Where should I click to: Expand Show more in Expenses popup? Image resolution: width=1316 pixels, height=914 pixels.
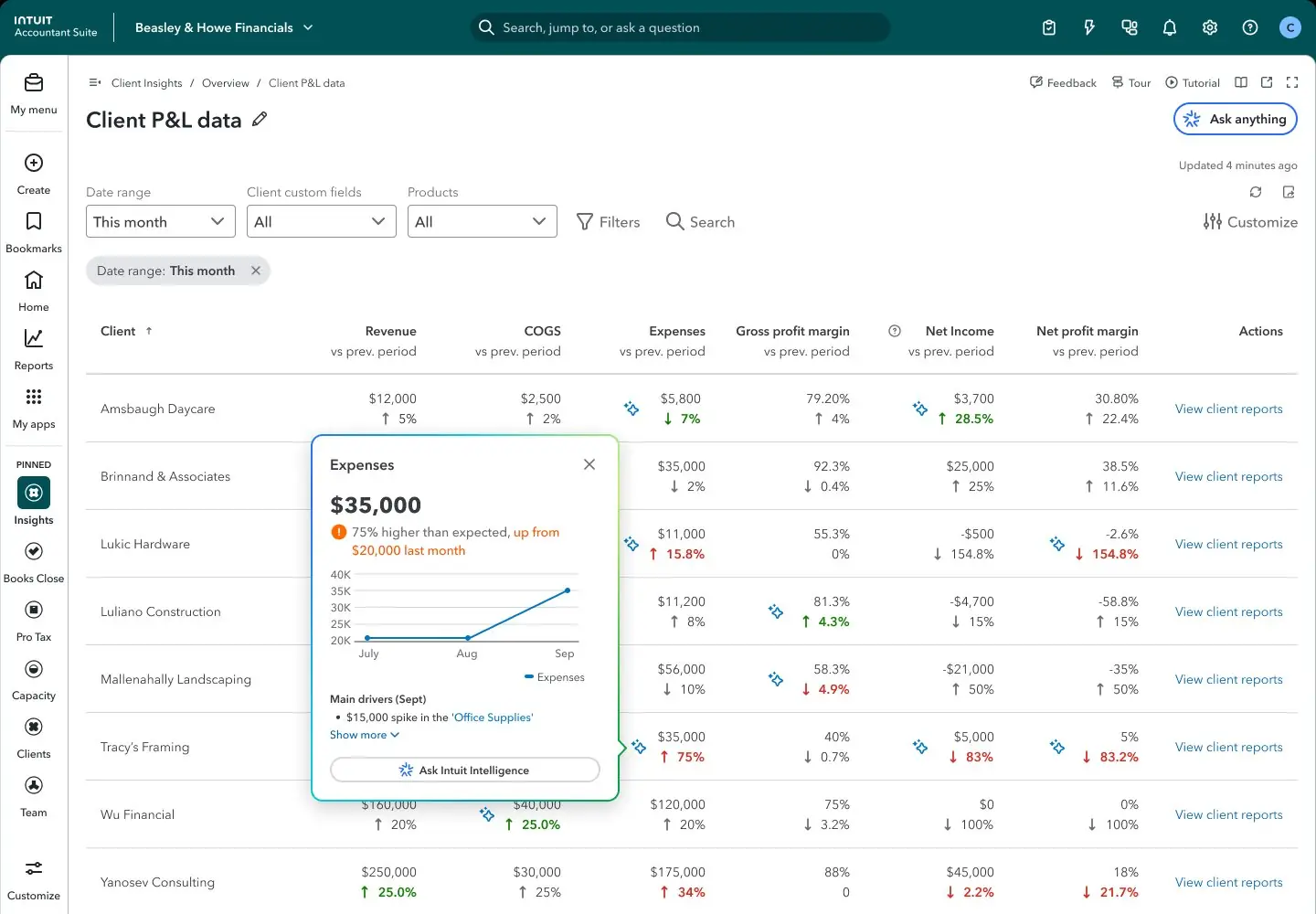click(x=365, y=735)
